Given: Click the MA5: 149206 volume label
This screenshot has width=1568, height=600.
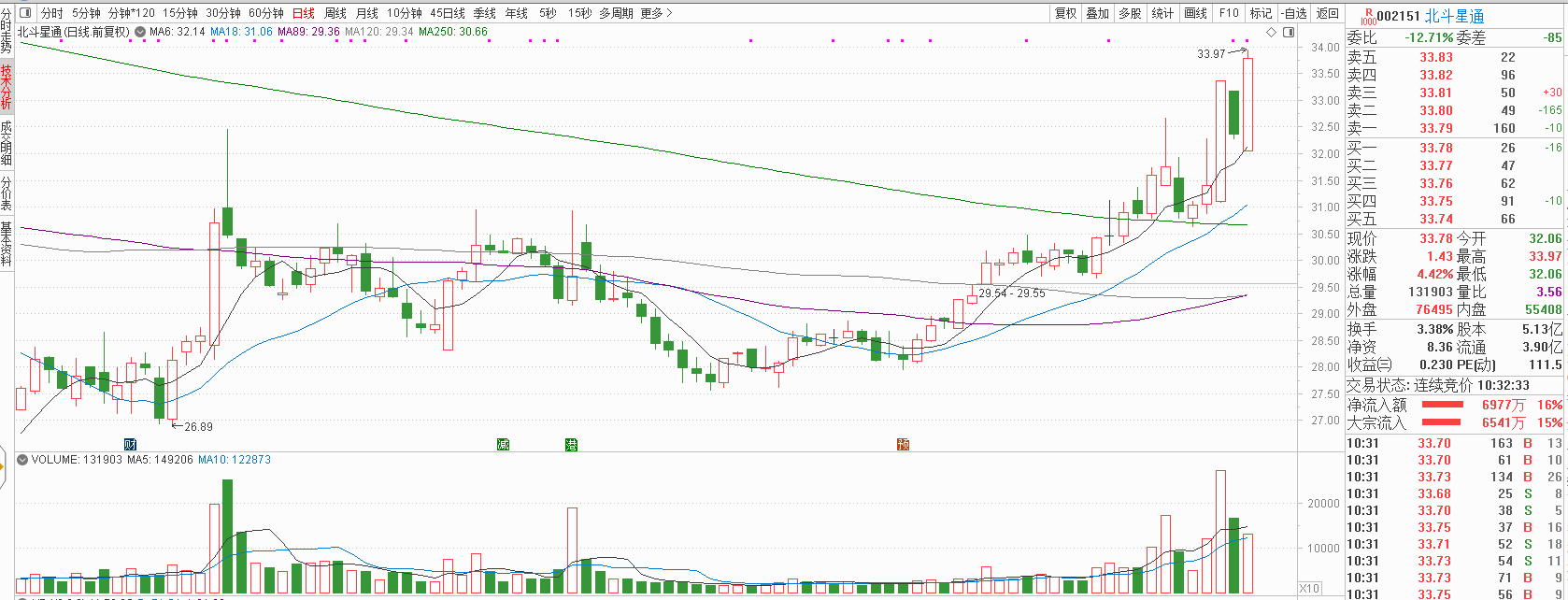Looking at the screenshot, I should 160,460.
